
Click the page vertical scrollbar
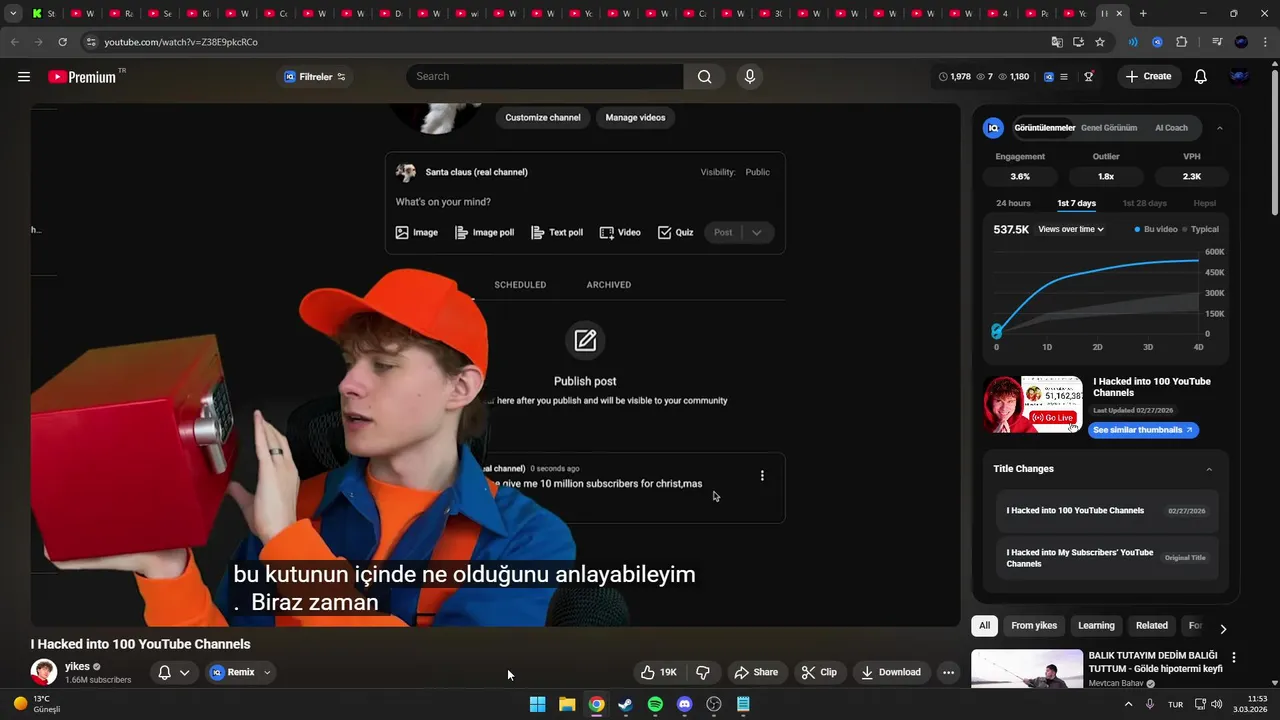pyautogui.click(x=1274, y=140)
